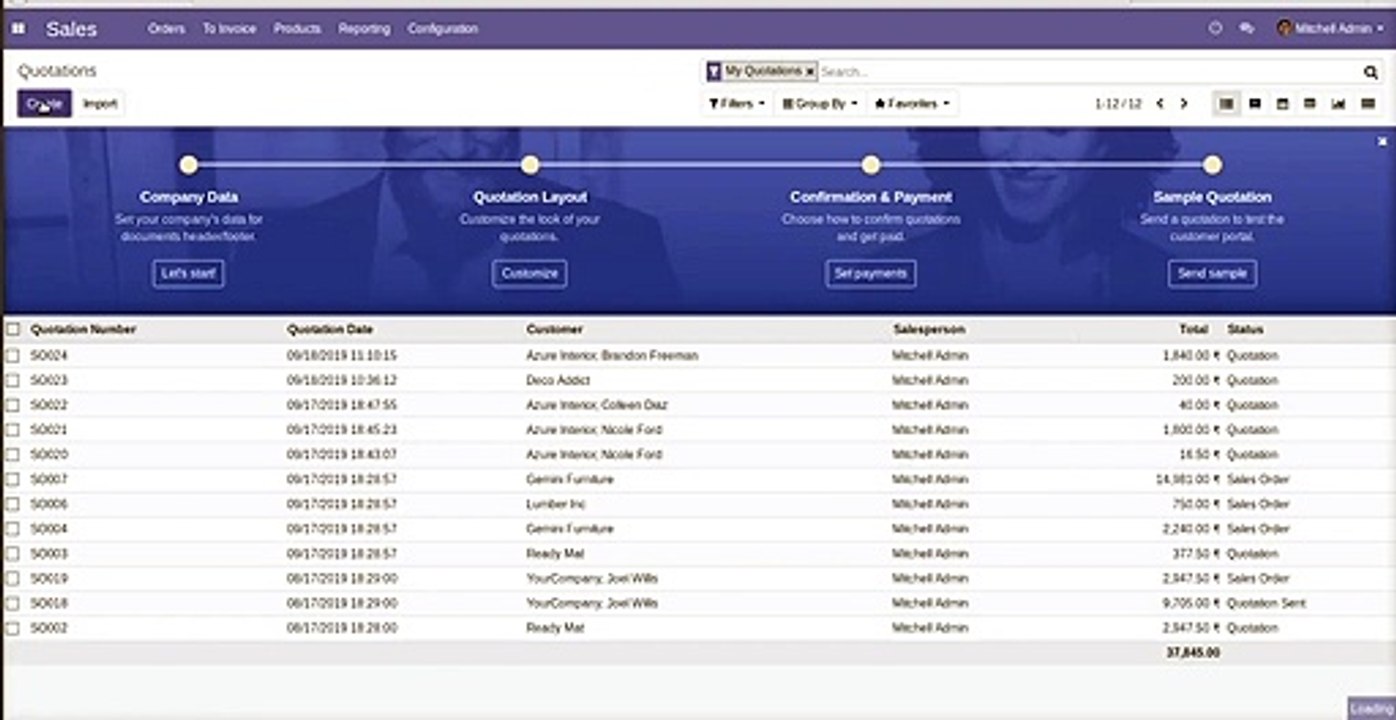Create a new quotation
Viewport: 1396px width, 720px height.
click(44, 104)
